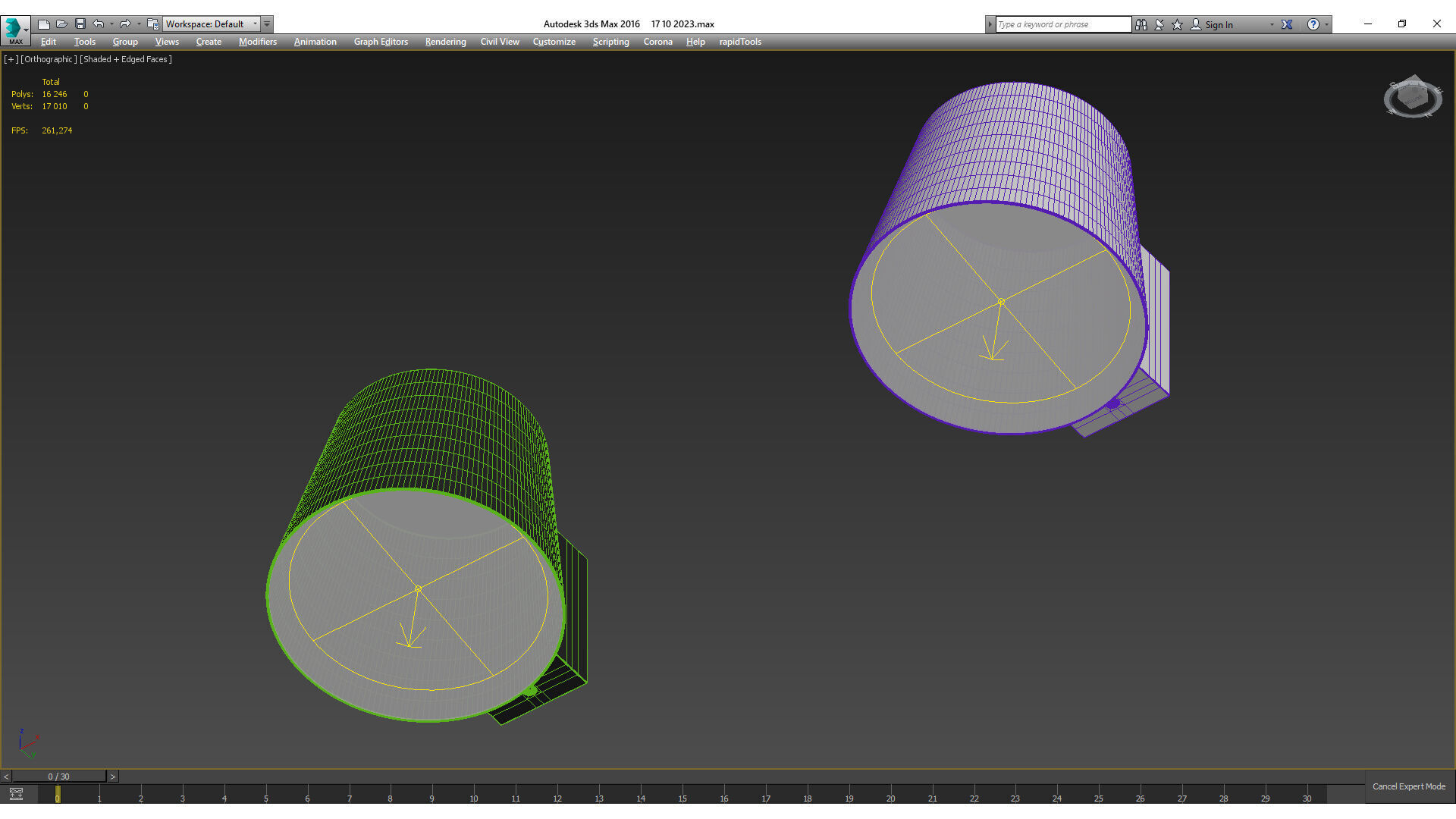Click the Favorites star icon
Viewport: 1456px width, 819px height.
1177,24
